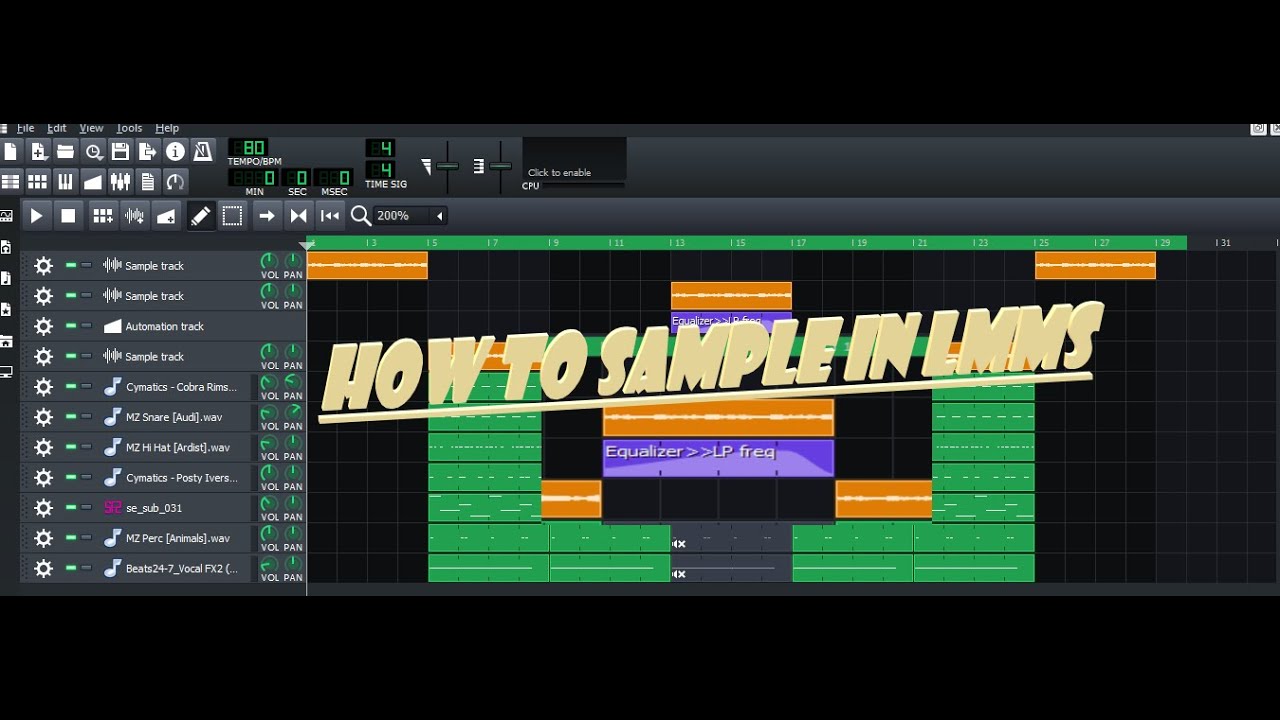
Task: Click the master volume slider
Action: (x=447, y=165)
